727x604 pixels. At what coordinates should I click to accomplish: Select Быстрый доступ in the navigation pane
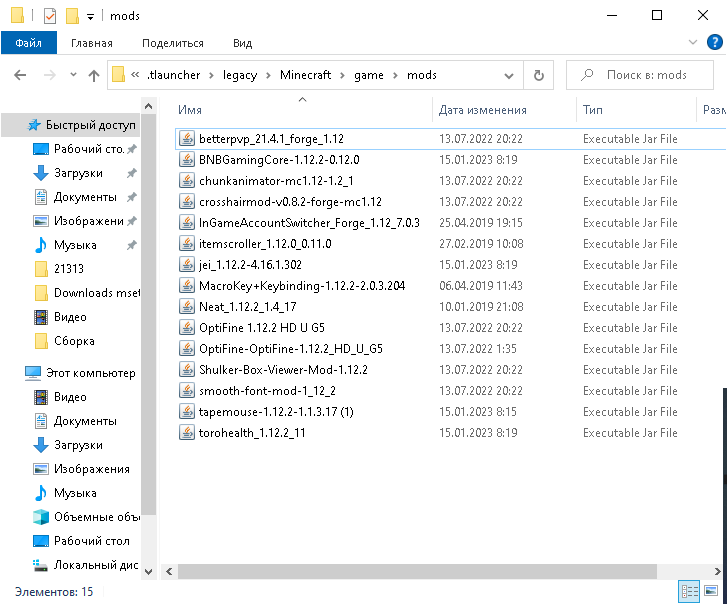tap(70, 125)
